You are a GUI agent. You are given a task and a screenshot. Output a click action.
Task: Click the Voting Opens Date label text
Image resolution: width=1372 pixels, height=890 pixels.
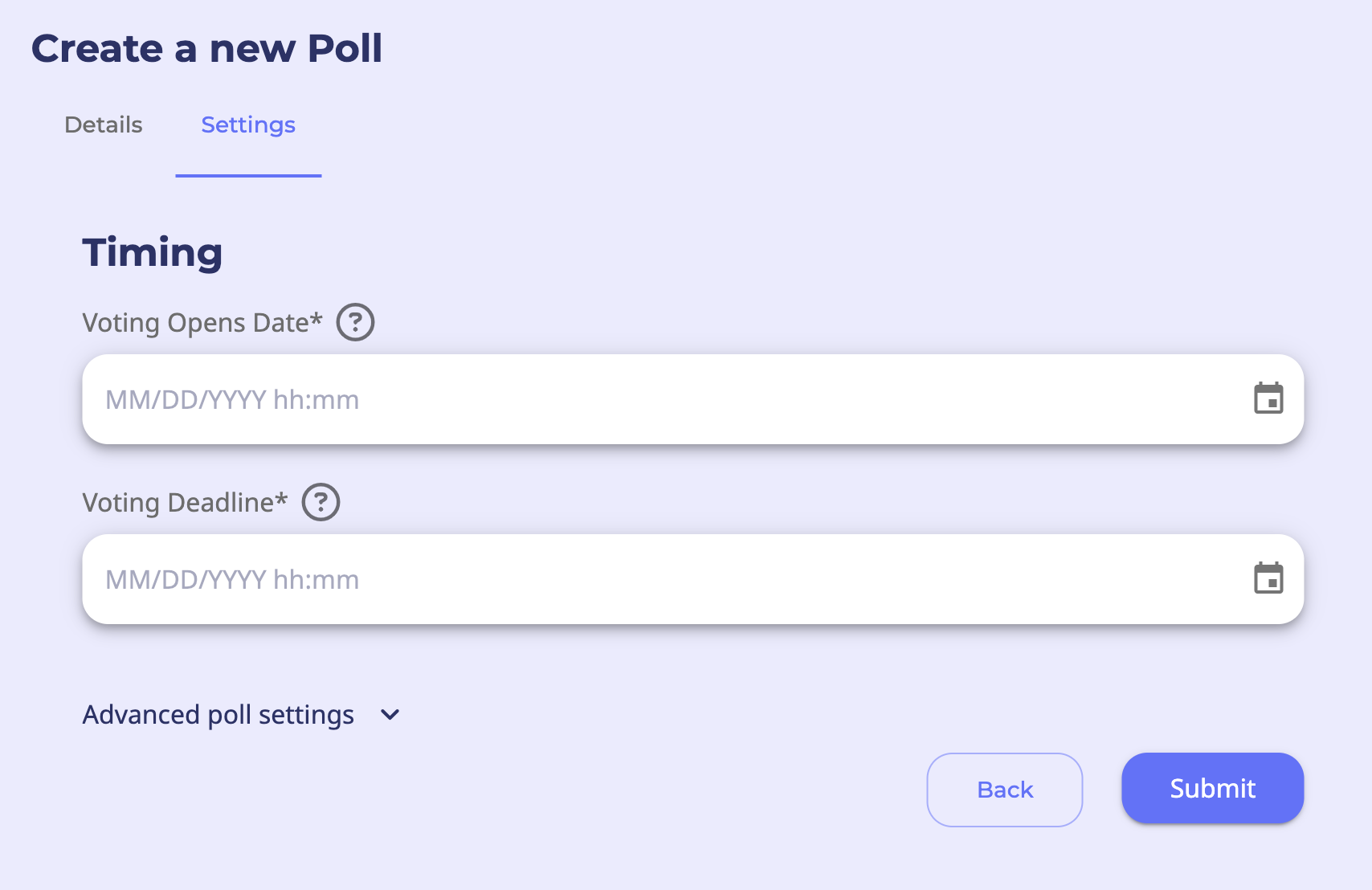pyautogui.click(x=195, y=323)
